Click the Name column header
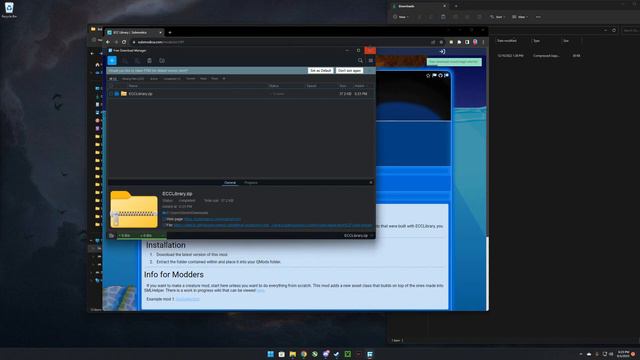The width and height of the screenshot is (640, 360). [x=133, y=86]
